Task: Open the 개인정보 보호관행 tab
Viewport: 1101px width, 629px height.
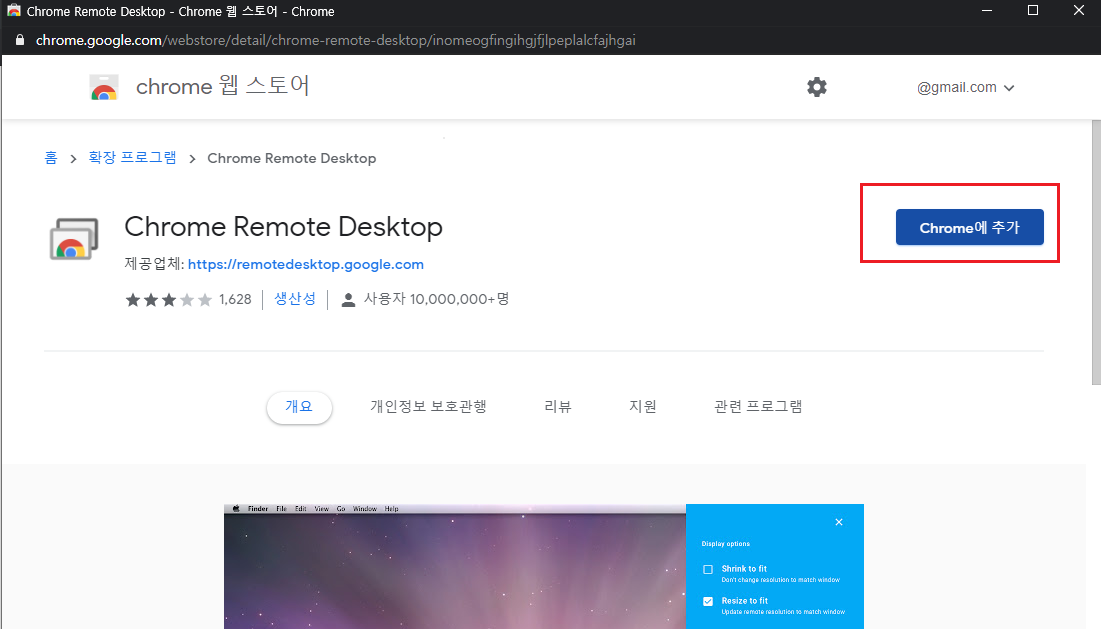Action: 428,407
